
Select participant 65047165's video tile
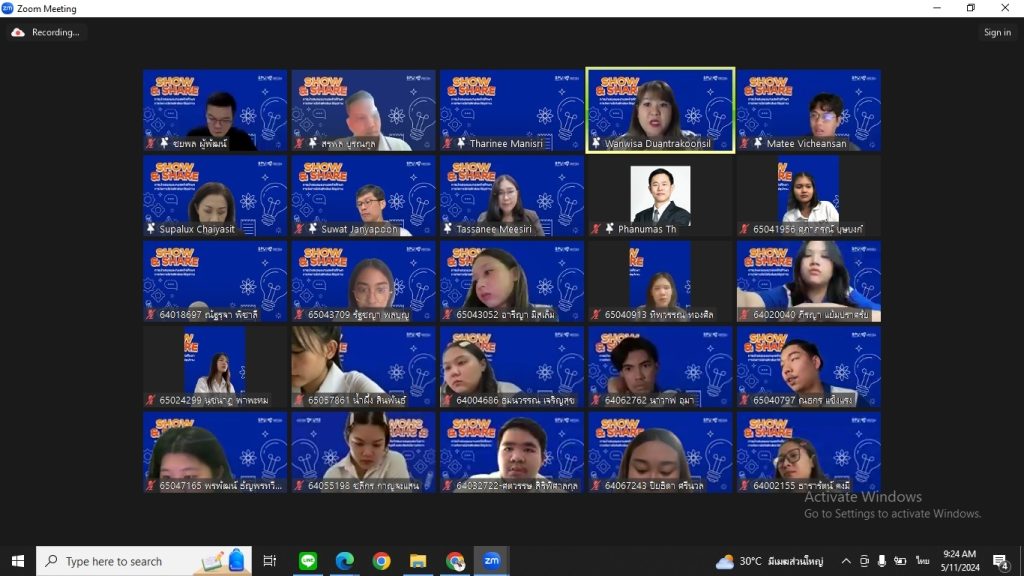pos(215,453)
